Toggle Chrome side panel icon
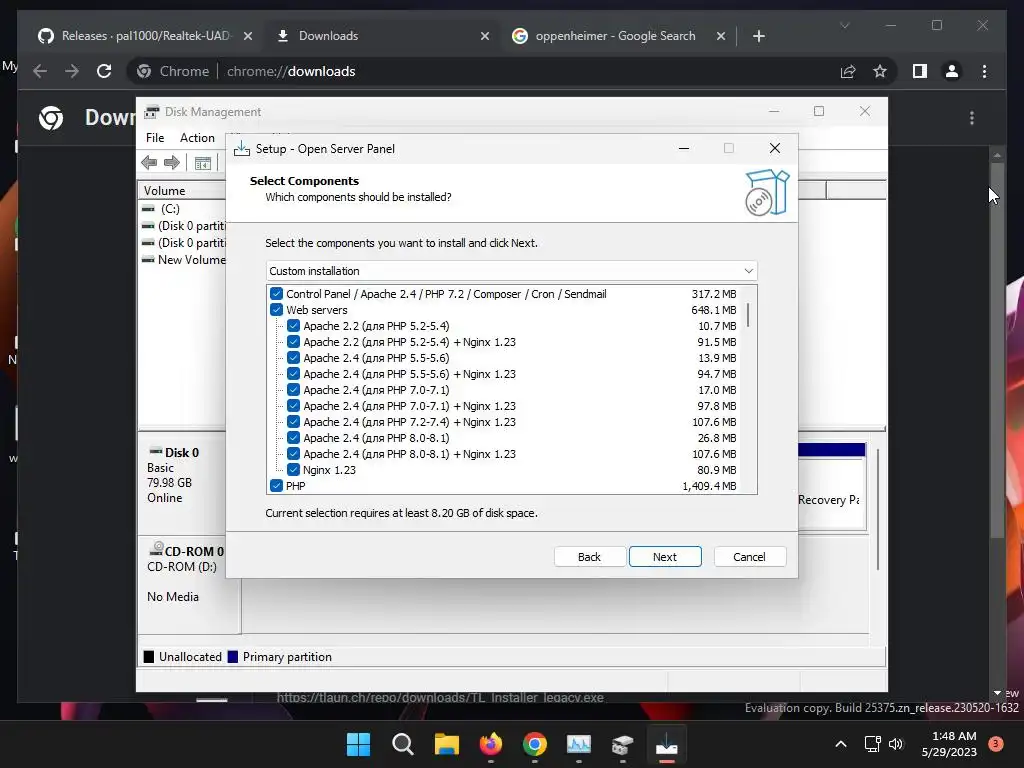The image size is (1024, 768). coord(920,71)
